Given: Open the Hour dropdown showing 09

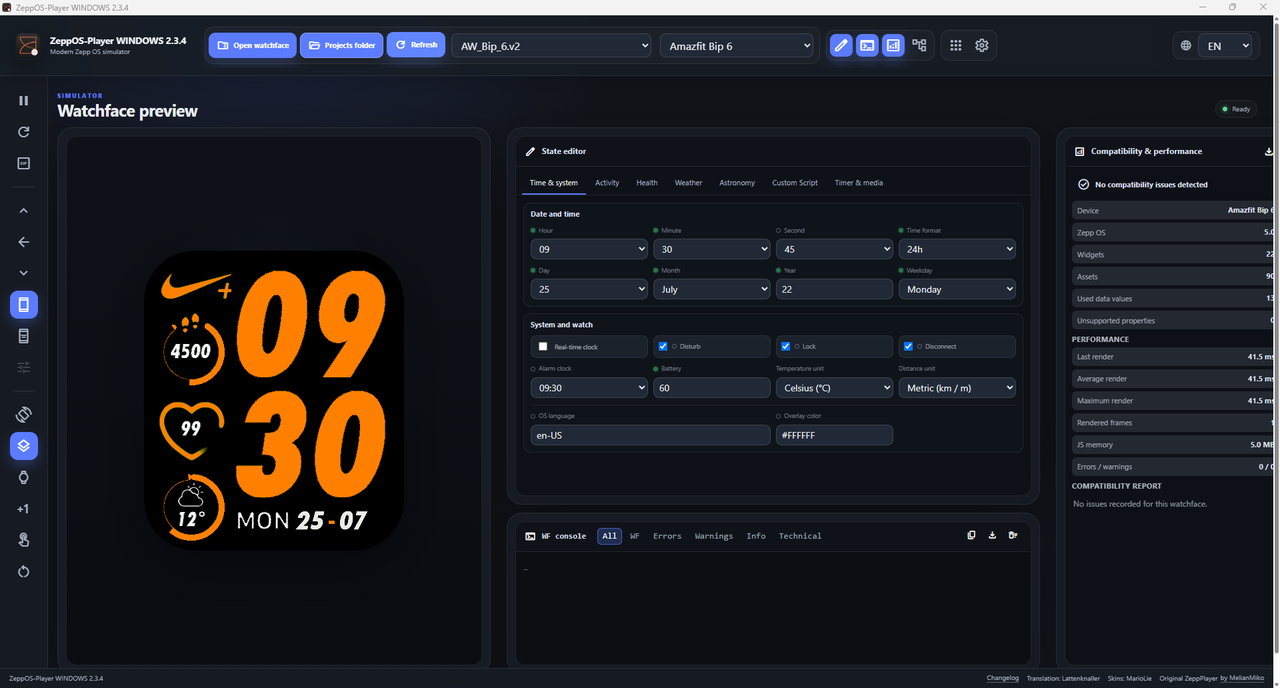Looking at the screenshot, I should pos(589,249).
